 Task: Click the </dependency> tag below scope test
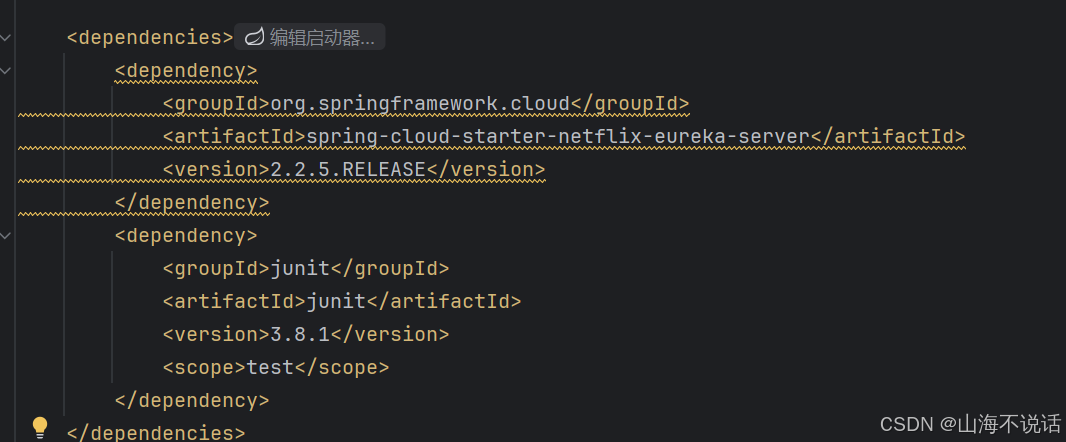(x=192, y=401)
